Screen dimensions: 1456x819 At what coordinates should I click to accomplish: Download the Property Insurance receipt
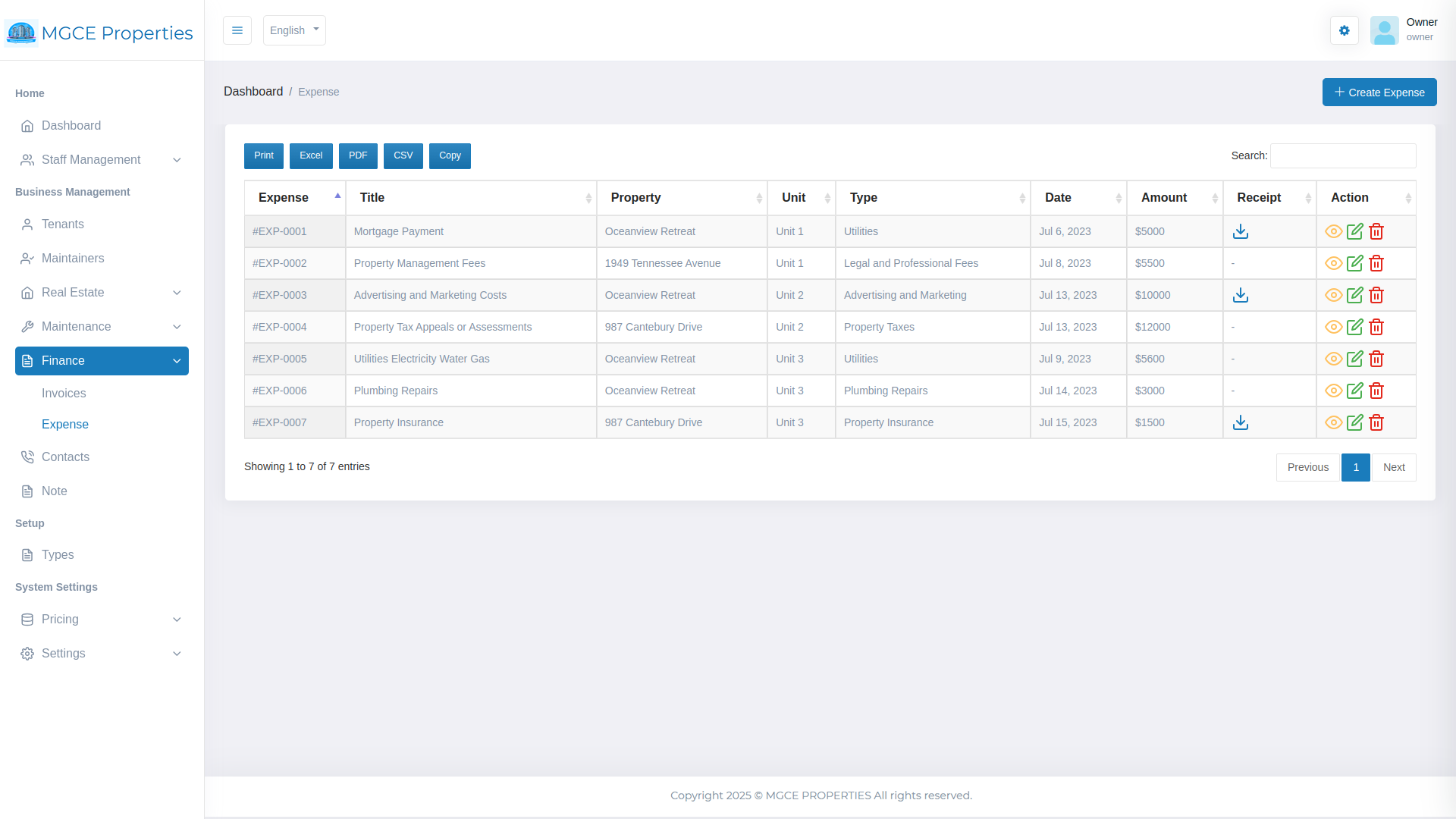pyautogui.click(x=1241, y=422)
